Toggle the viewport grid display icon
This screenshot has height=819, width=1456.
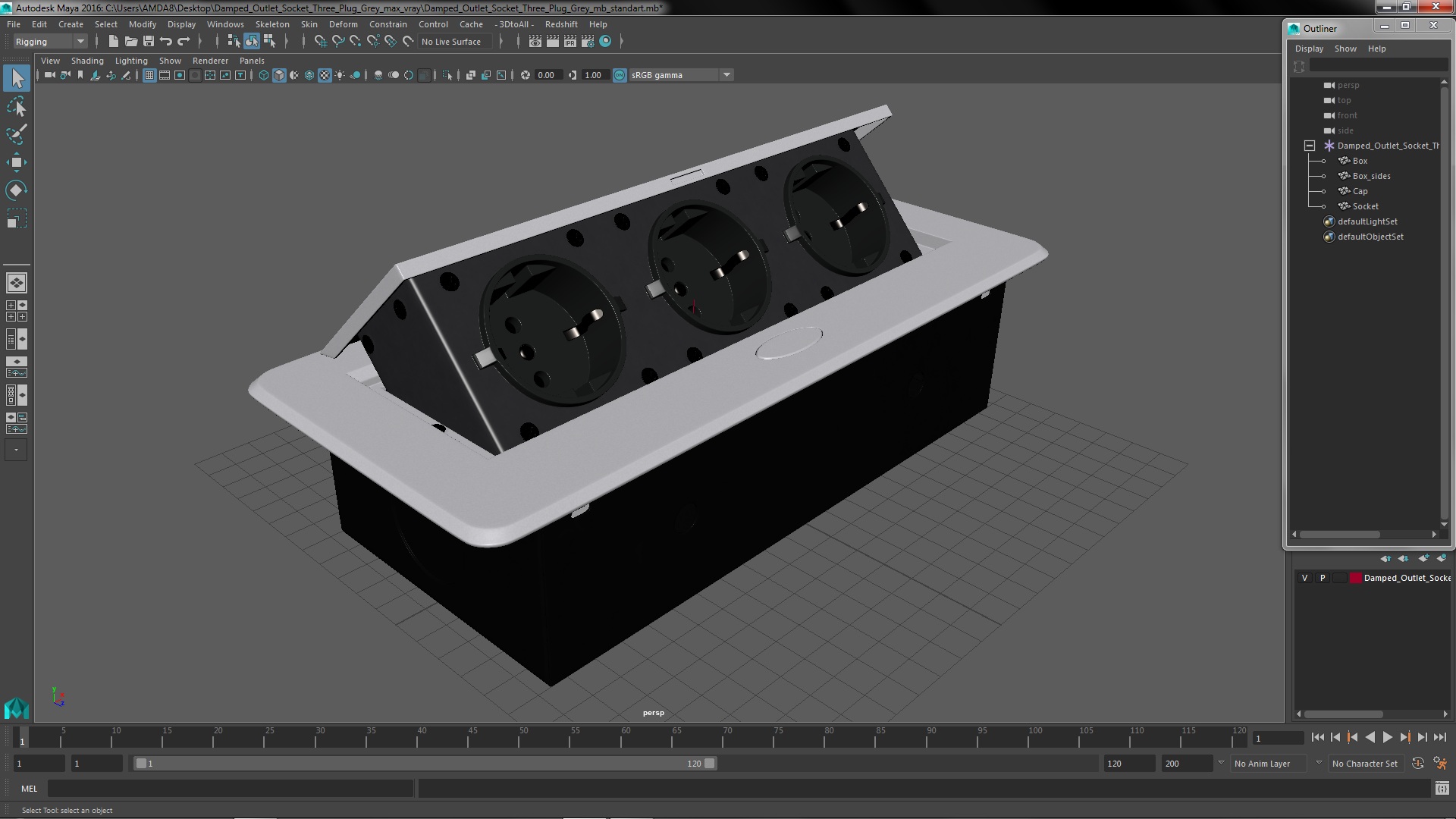(149, 75)
